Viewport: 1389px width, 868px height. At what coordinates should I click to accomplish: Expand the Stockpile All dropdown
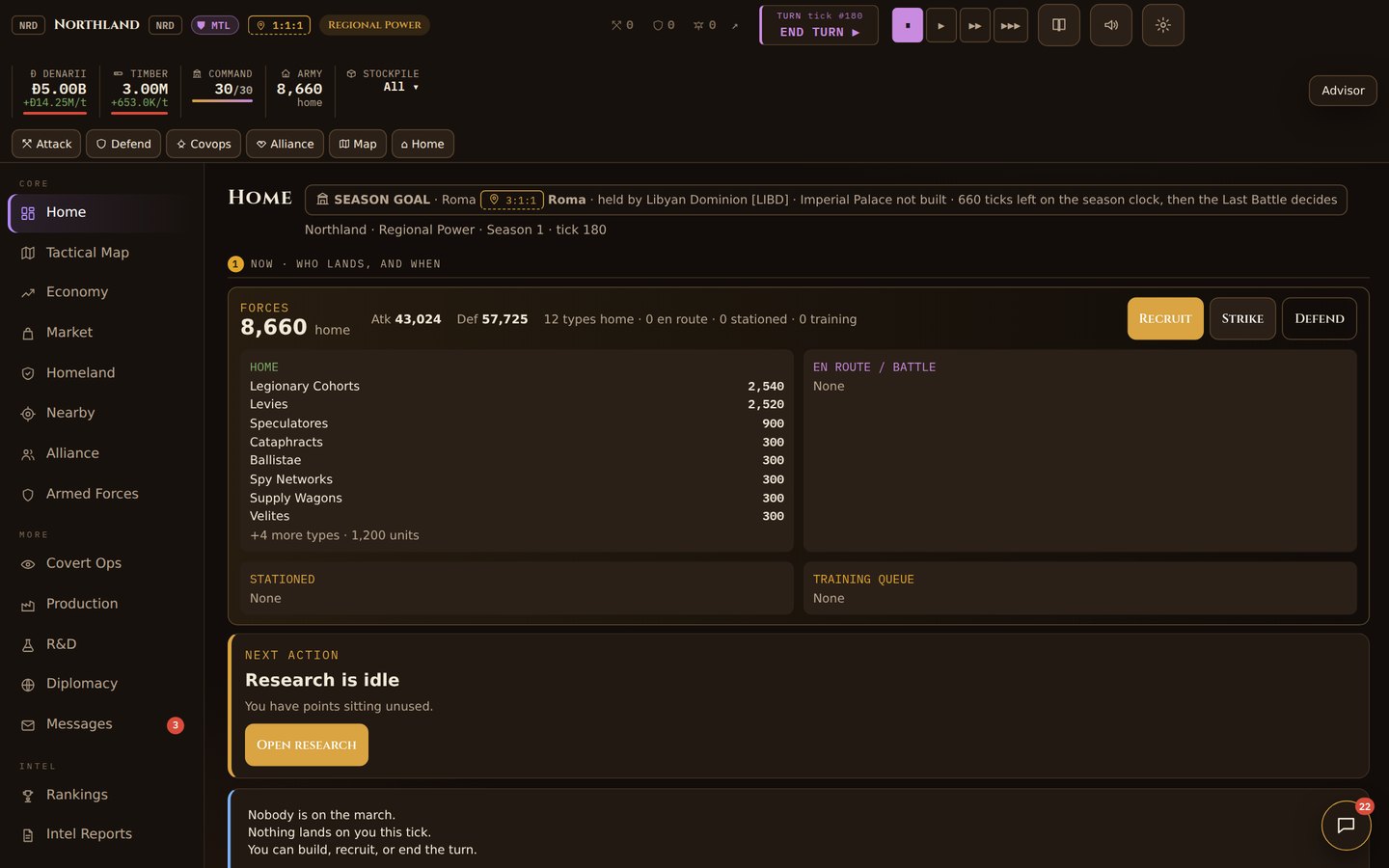coord(401,87)
